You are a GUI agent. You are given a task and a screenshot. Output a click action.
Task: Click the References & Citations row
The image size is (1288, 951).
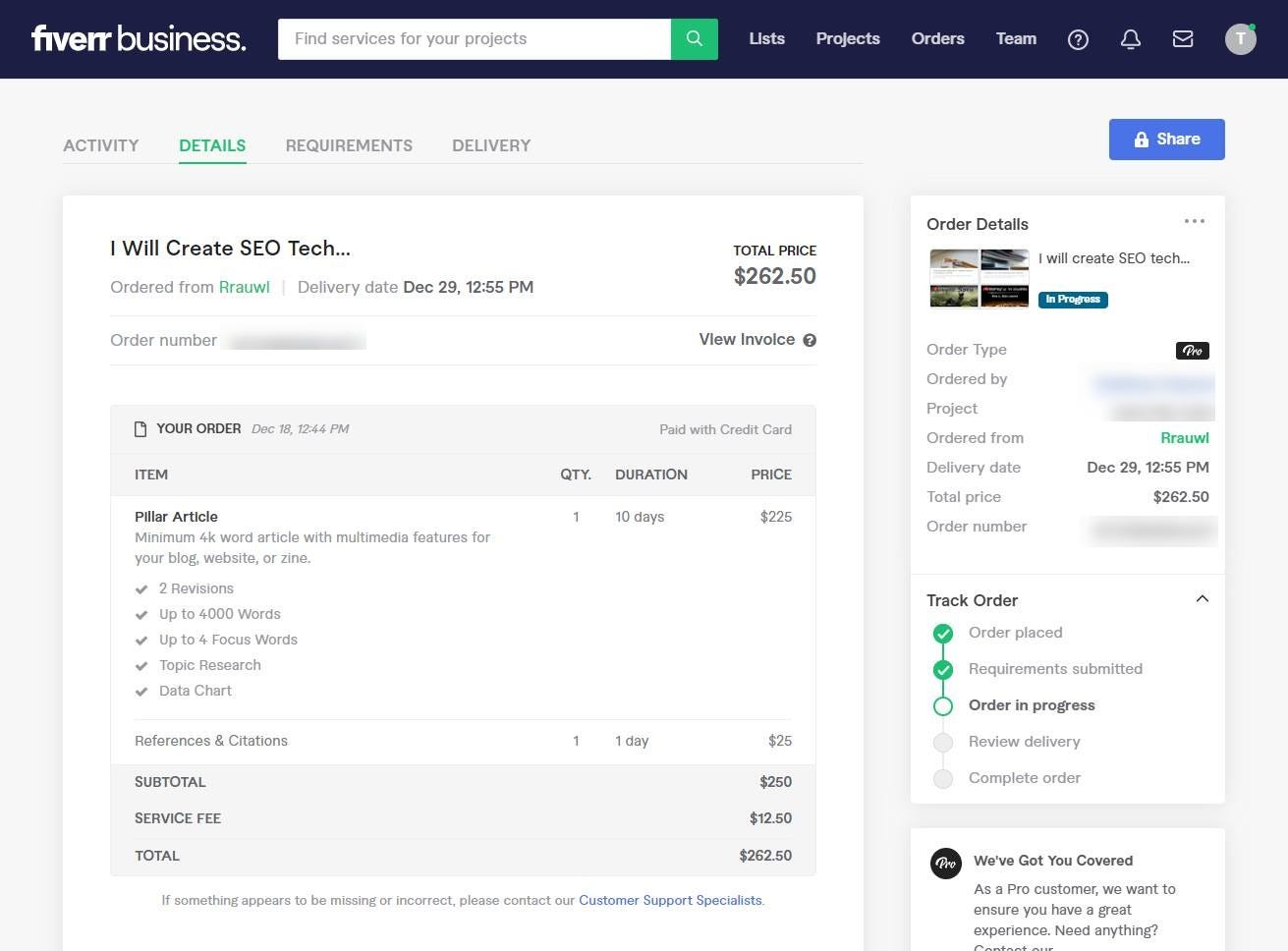coord(463,741)
